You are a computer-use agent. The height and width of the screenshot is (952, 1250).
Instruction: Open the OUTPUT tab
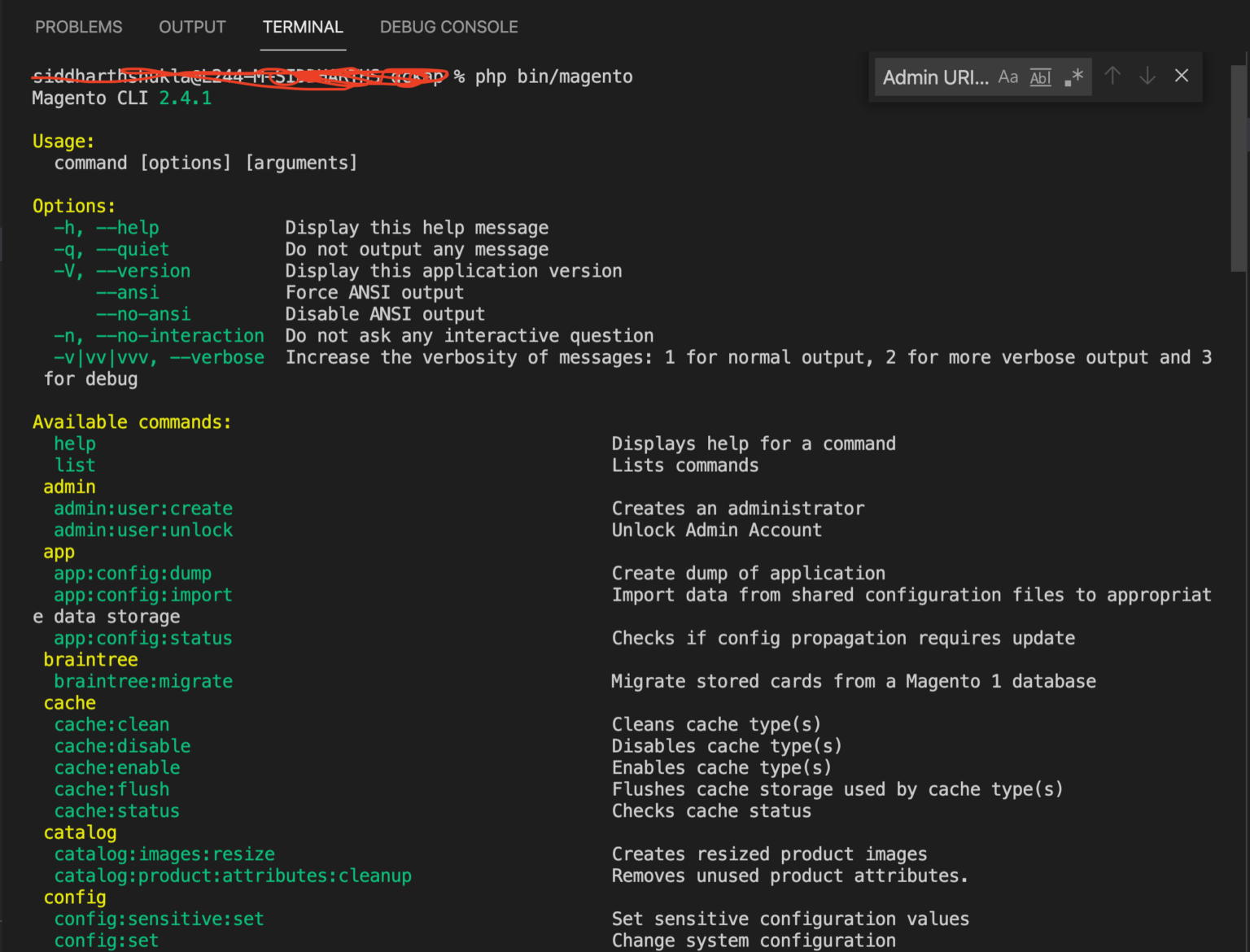point(192,27)
